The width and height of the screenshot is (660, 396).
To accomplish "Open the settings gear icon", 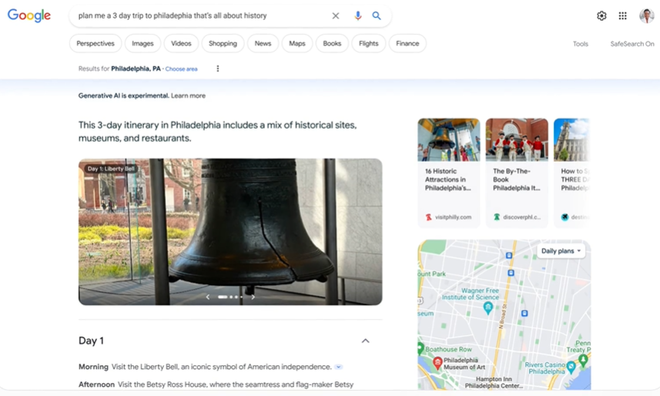I will [601, 16].
